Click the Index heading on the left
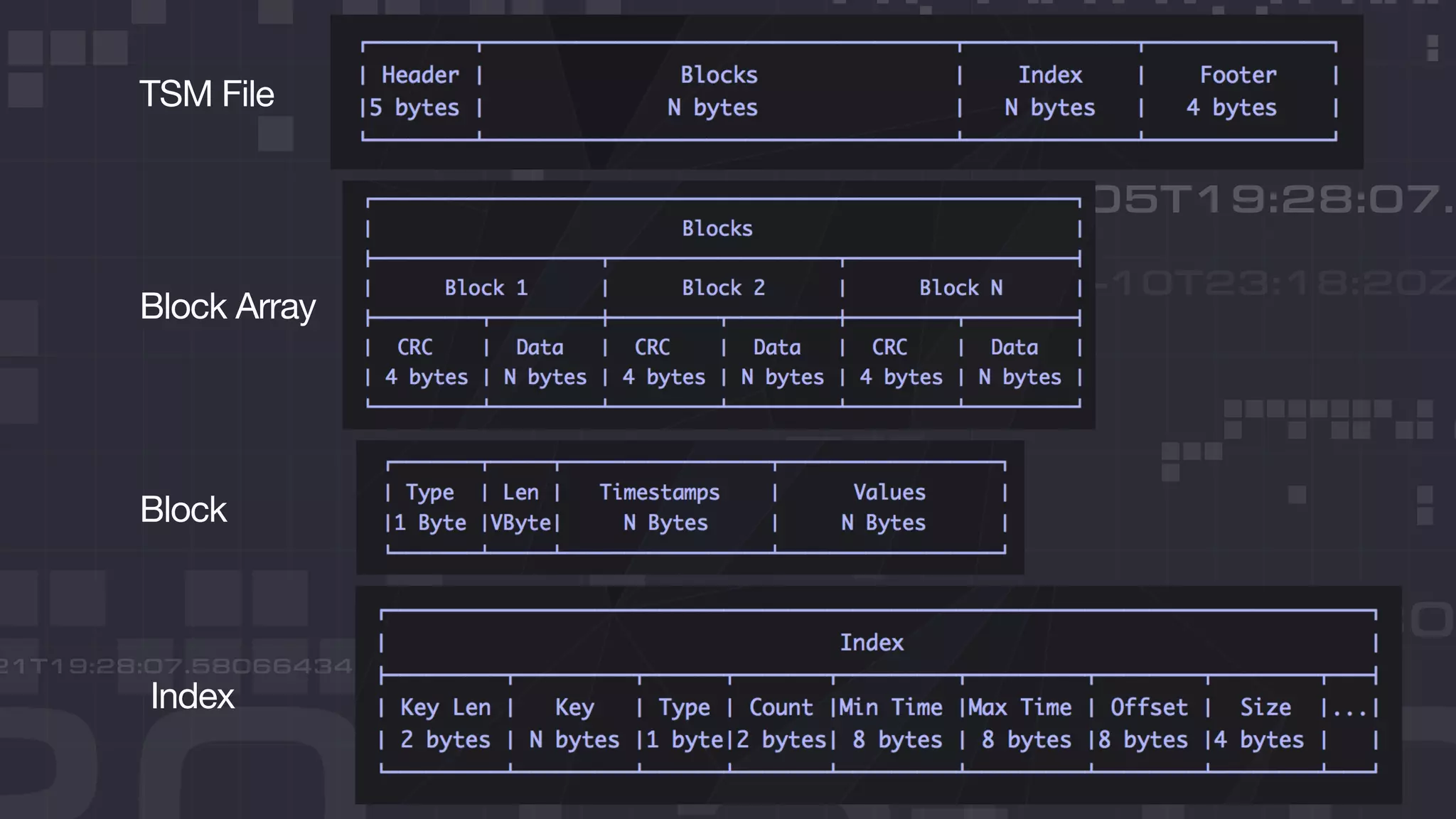This screenshot has height=819, width=1456. click(192, 695)
